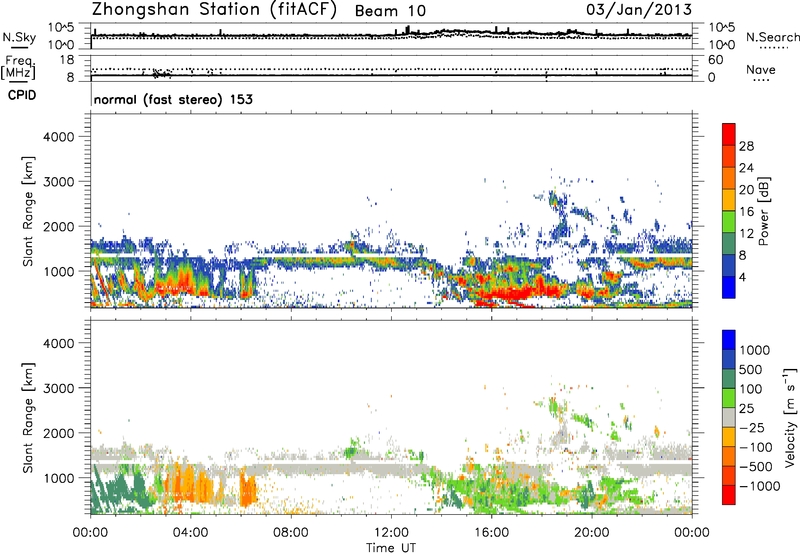Pick the blue top segment of velocity colorbar
Image resolution: width=800 pixels, height=554 pixels.
(x=729, y=340)
